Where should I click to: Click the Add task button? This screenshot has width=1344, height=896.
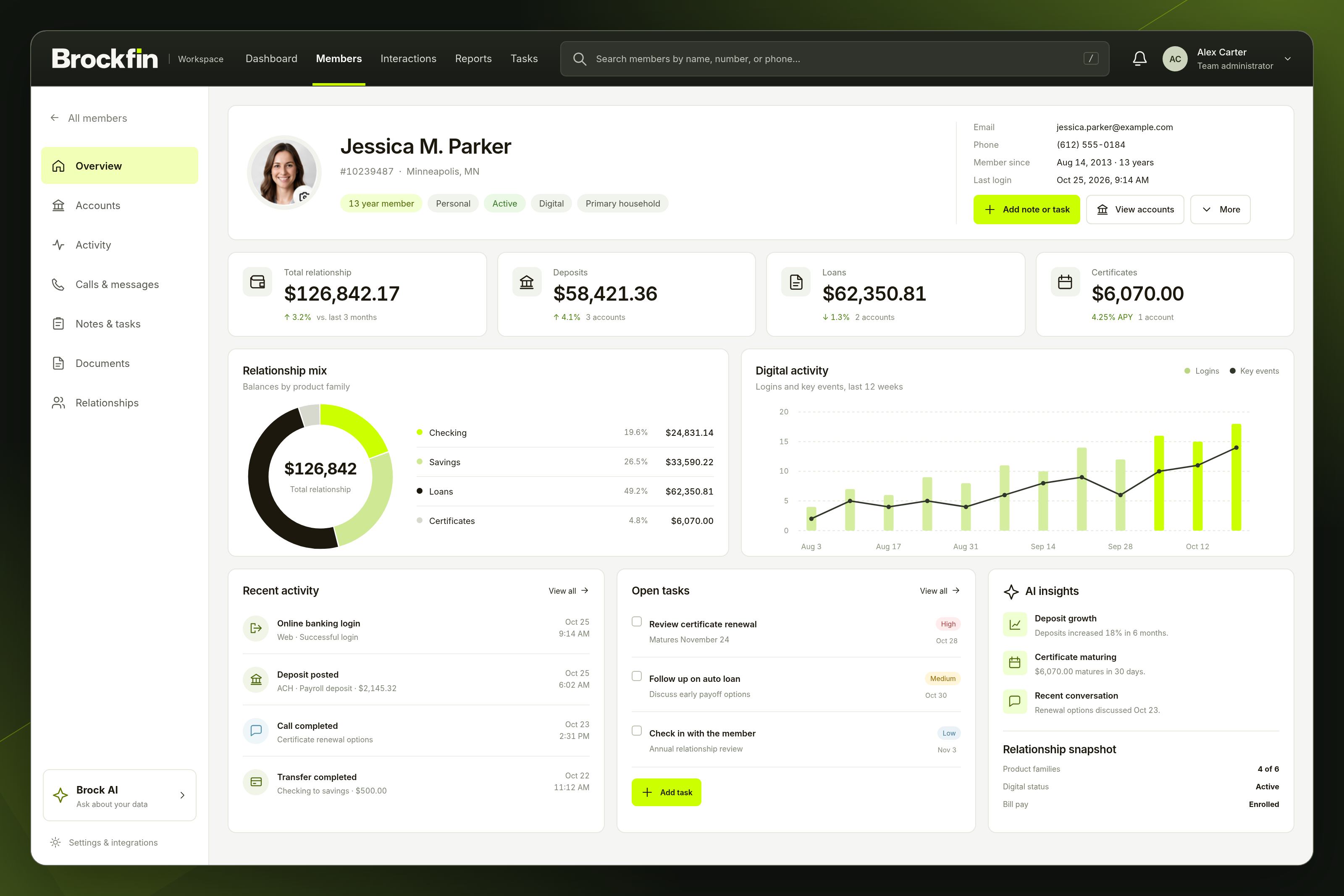(x=666, y=793)
